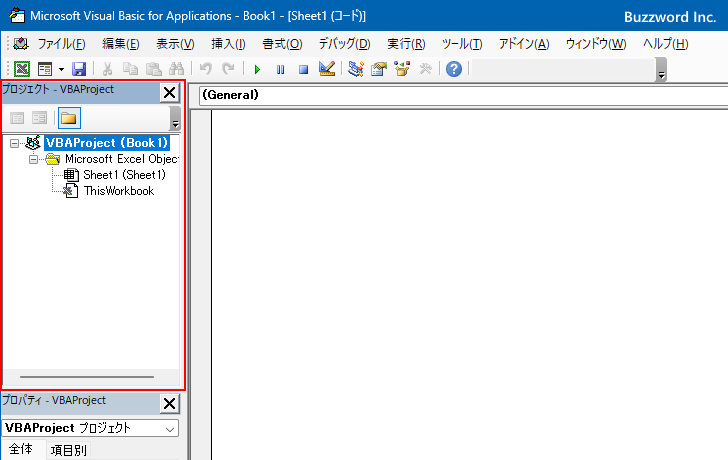Click the Reset stop icon
This screenshot has height=460, width=728.
click(304, 70)
